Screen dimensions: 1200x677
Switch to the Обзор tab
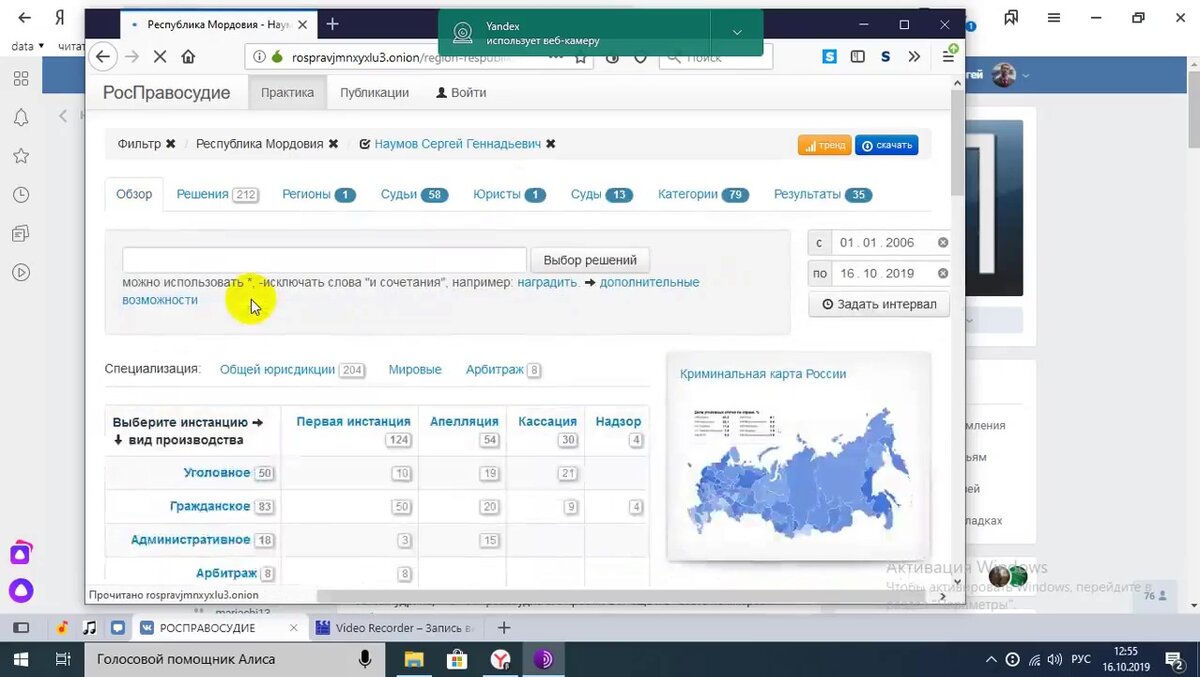pyautogui.click(x=134, y=194)
